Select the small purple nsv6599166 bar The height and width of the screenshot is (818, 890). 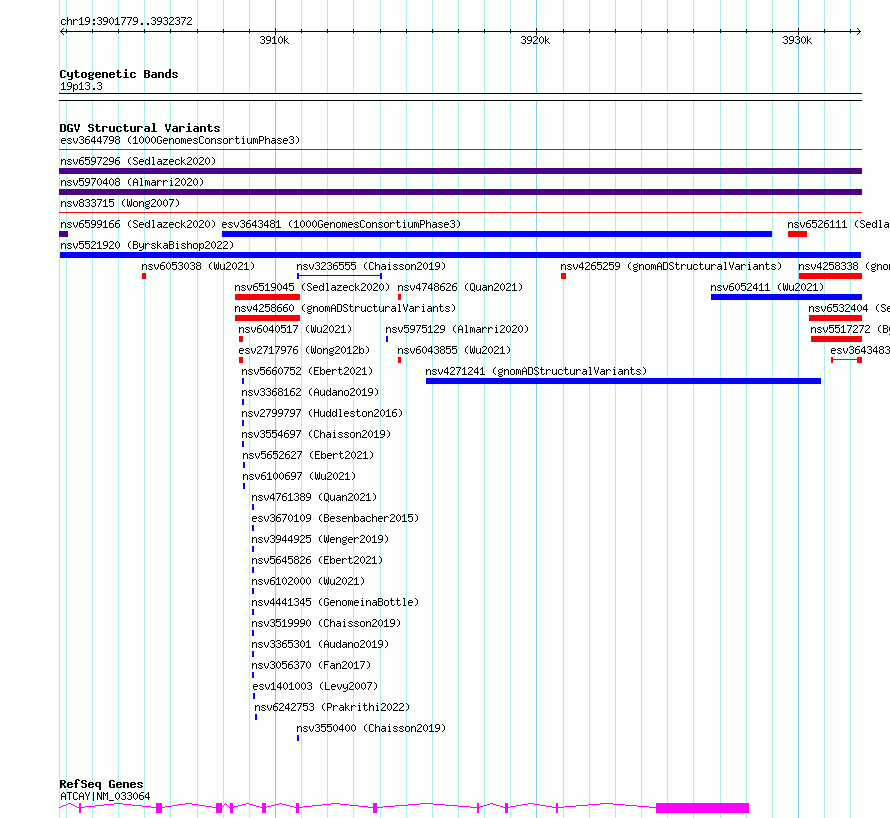click(x=64, y=234)
